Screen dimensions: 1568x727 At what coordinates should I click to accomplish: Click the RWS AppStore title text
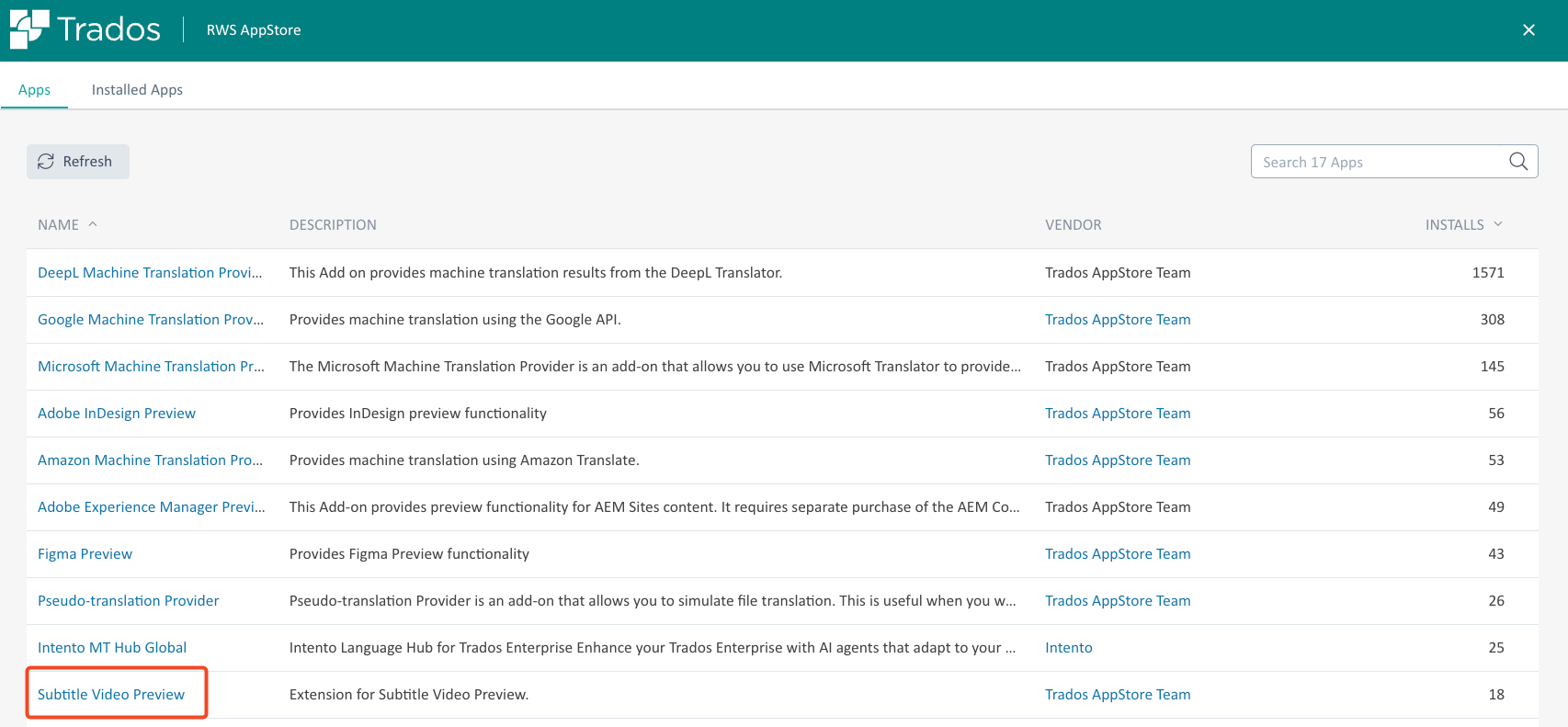[x=254, y=30]
